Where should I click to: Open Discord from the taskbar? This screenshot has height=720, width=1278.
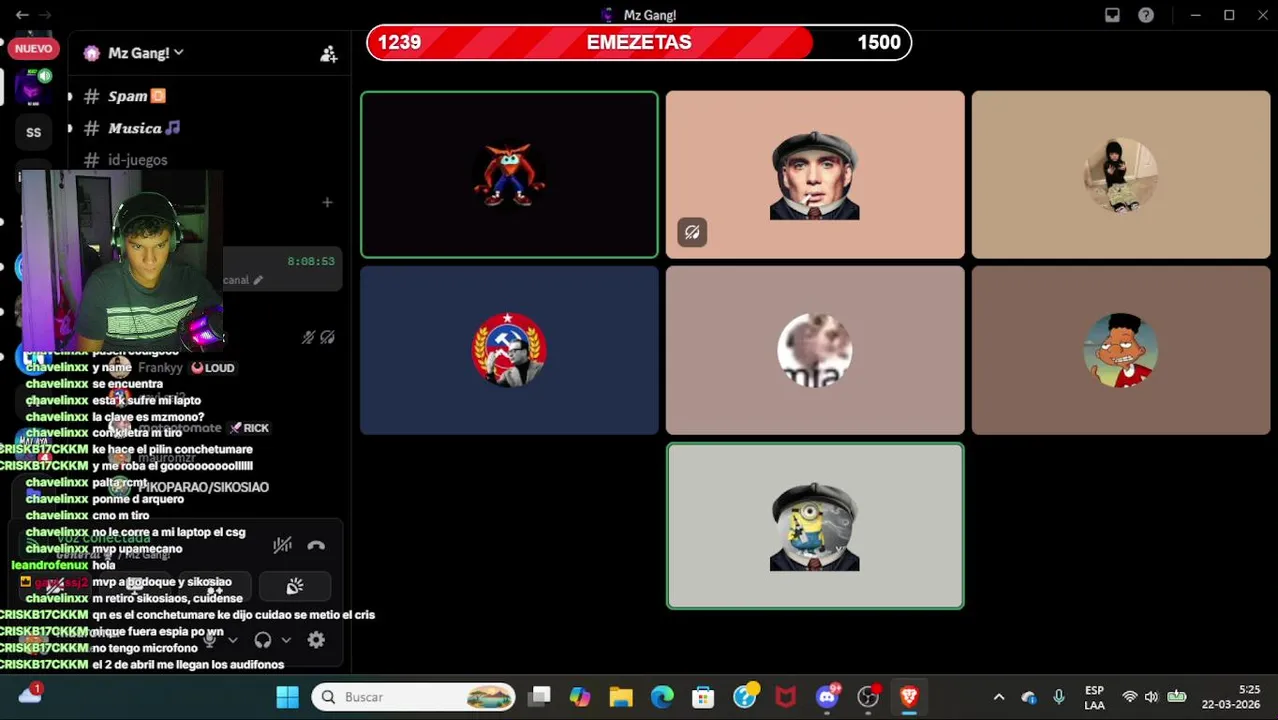point(827,697)
